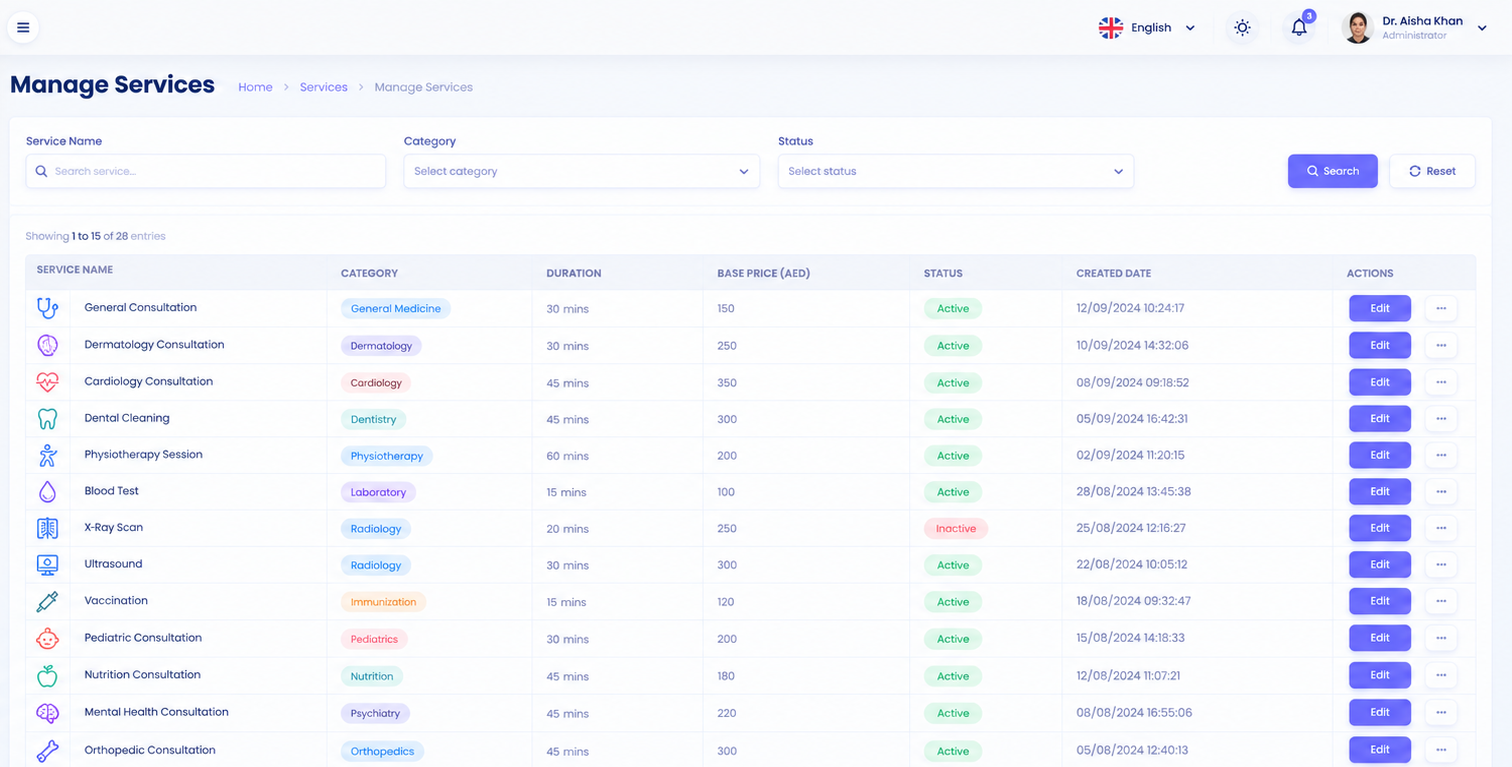
Task: Edit the Blood Test service
Action: [1380, 491]
